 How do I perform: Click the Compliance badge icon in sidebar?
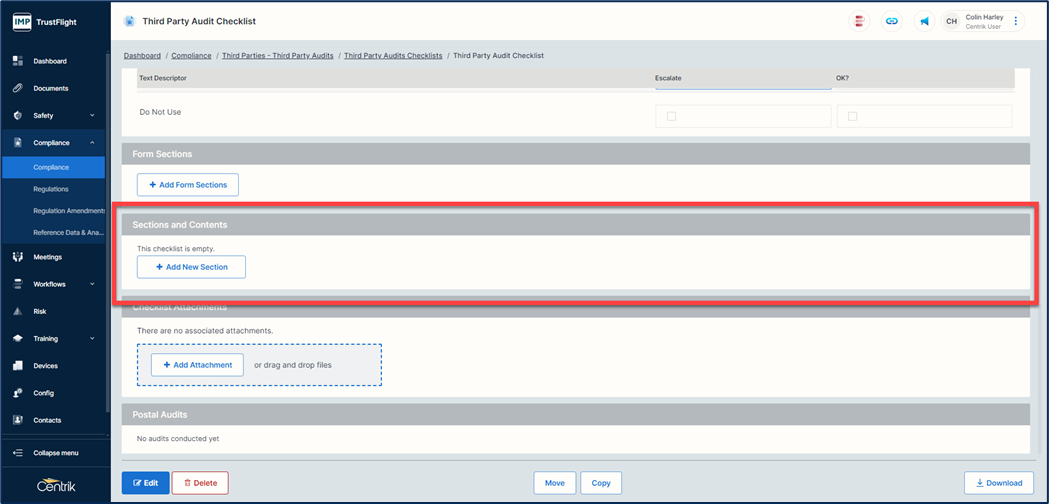click(x=18, y=143)
